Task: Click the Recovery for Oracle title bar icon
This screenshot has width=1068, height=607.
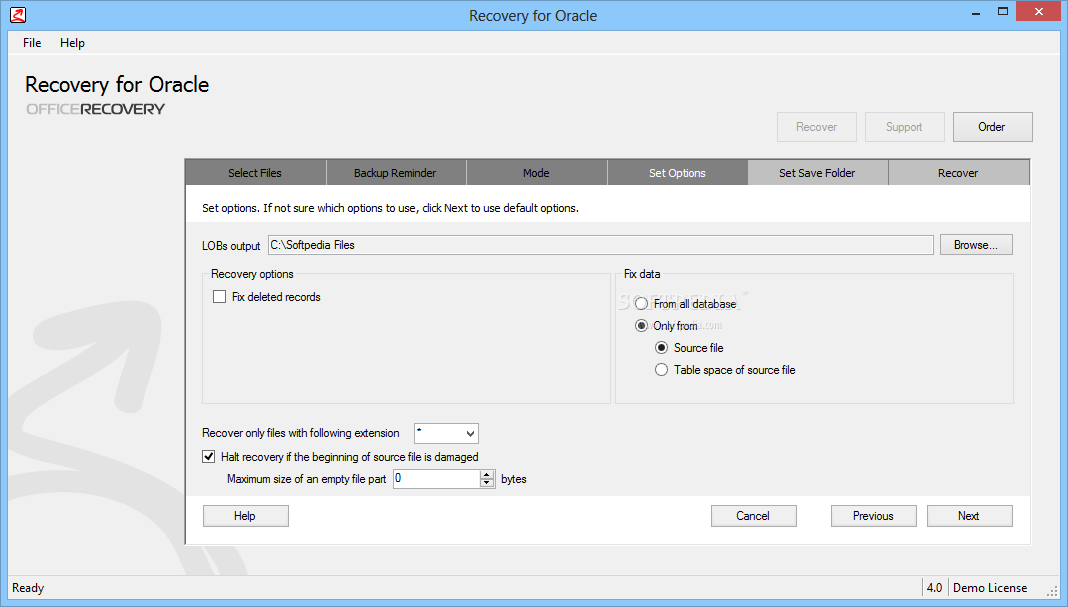Action: tap(18, 15)
